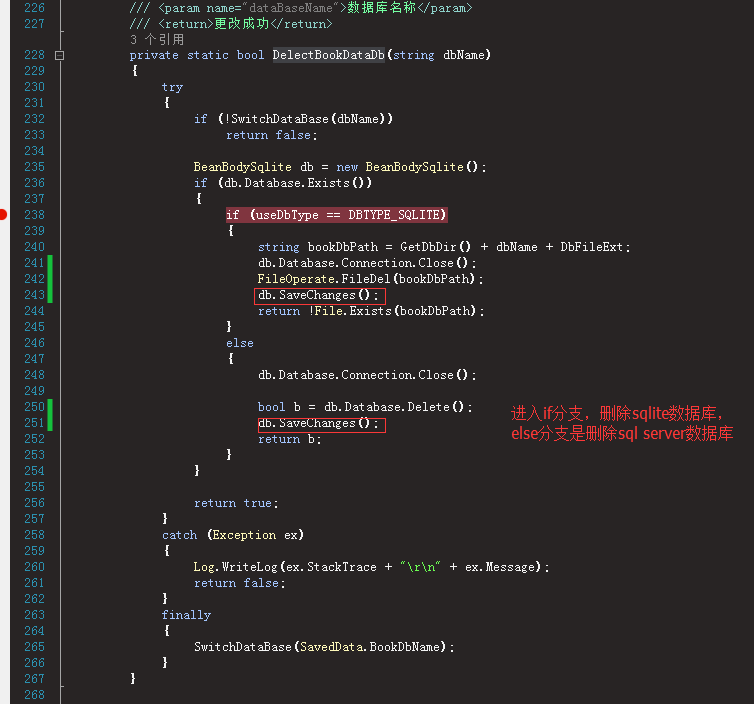The height and width of the screenshot is (704, 754).
Task: Click the BeanBodySqlite type after new
Action: point(415,167)
